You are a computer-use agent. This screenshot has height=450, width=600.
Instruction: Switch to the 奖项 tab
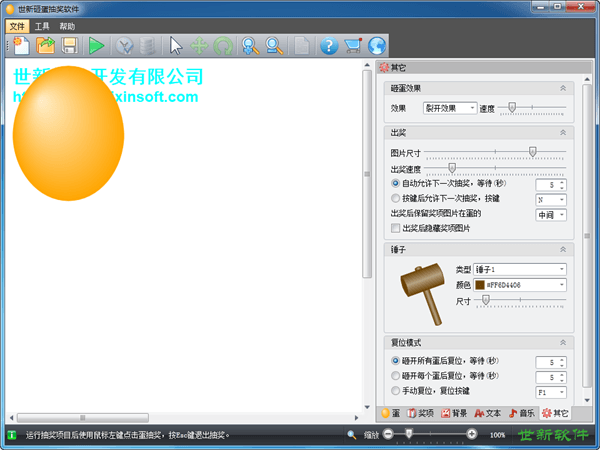coord(420,413)
